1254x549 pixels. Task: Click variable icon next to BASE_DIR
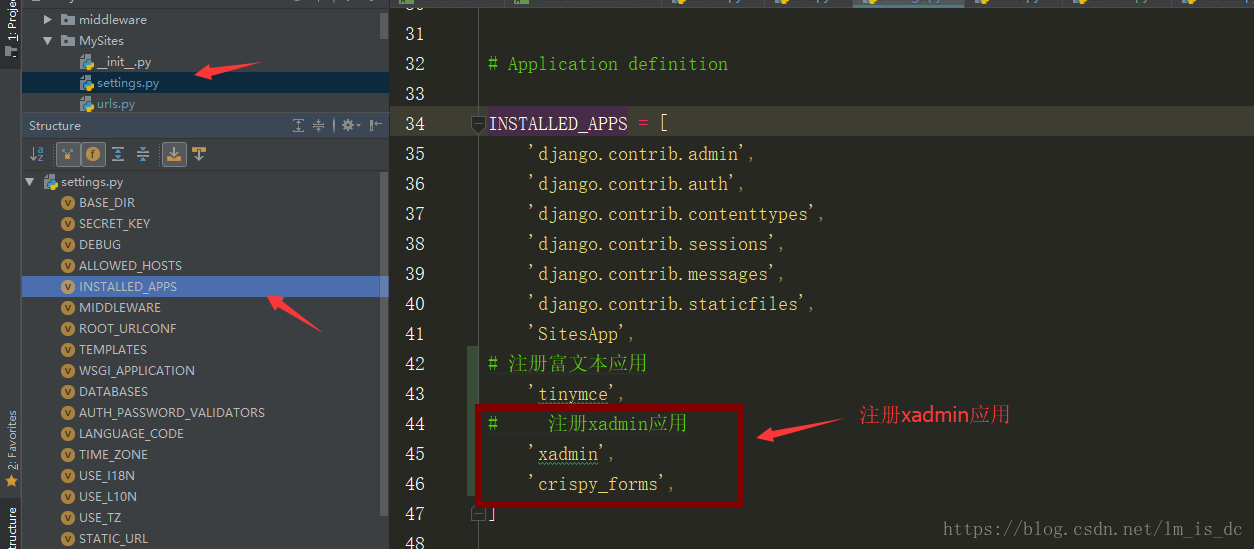click(x=68, y=203)
